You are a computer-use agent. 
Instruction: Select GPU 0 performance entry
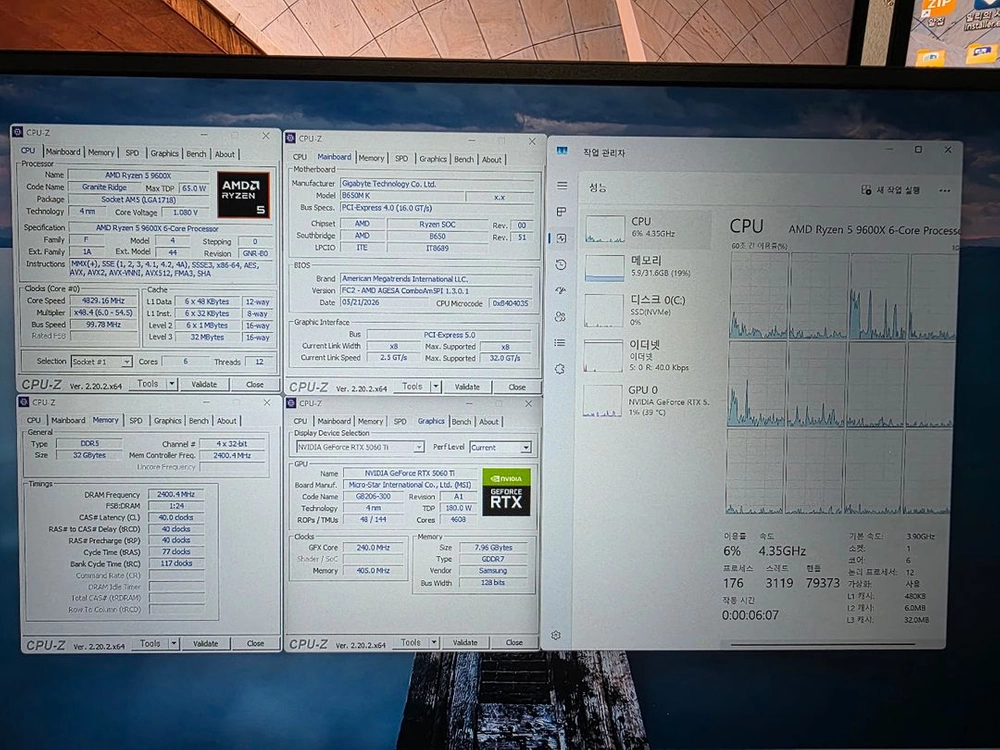[x=647, y=400]
